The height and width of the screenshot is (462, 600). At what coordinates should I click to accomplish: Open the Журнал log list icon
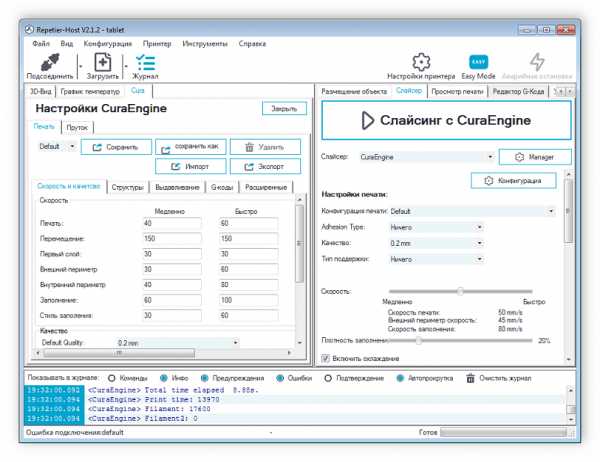click(x=145, y=63)
